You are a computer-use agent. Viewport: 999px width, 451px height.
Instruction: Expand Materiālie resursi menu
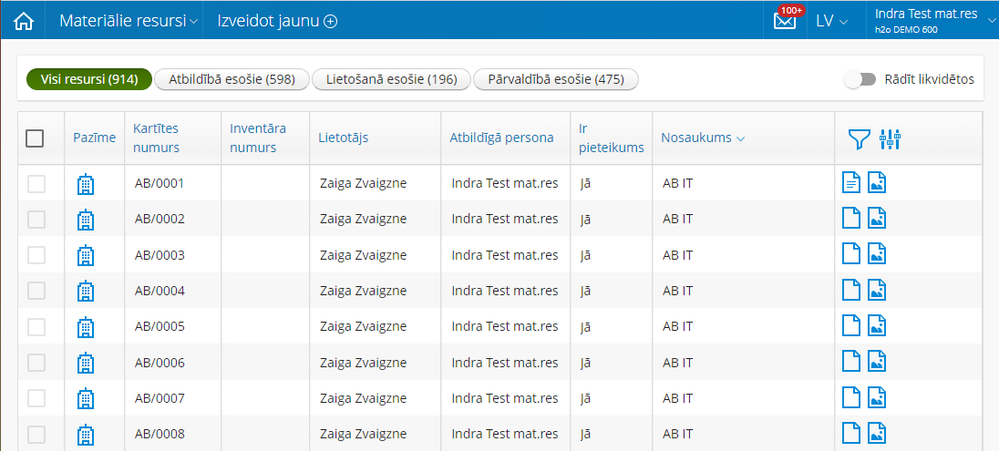click(x=129, y=20)
